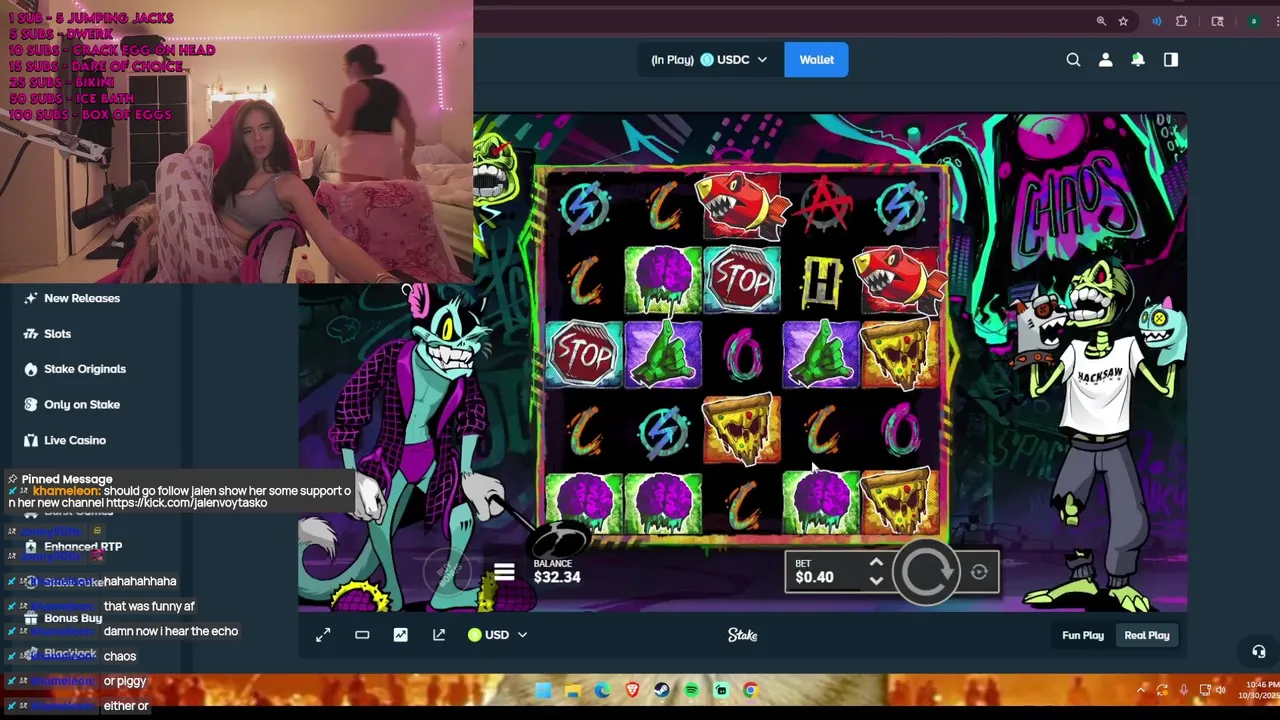Click the jalenvoytasko kick link in pinned message
Viewport: 1280px width, 720px height.
tap(186, 503)
